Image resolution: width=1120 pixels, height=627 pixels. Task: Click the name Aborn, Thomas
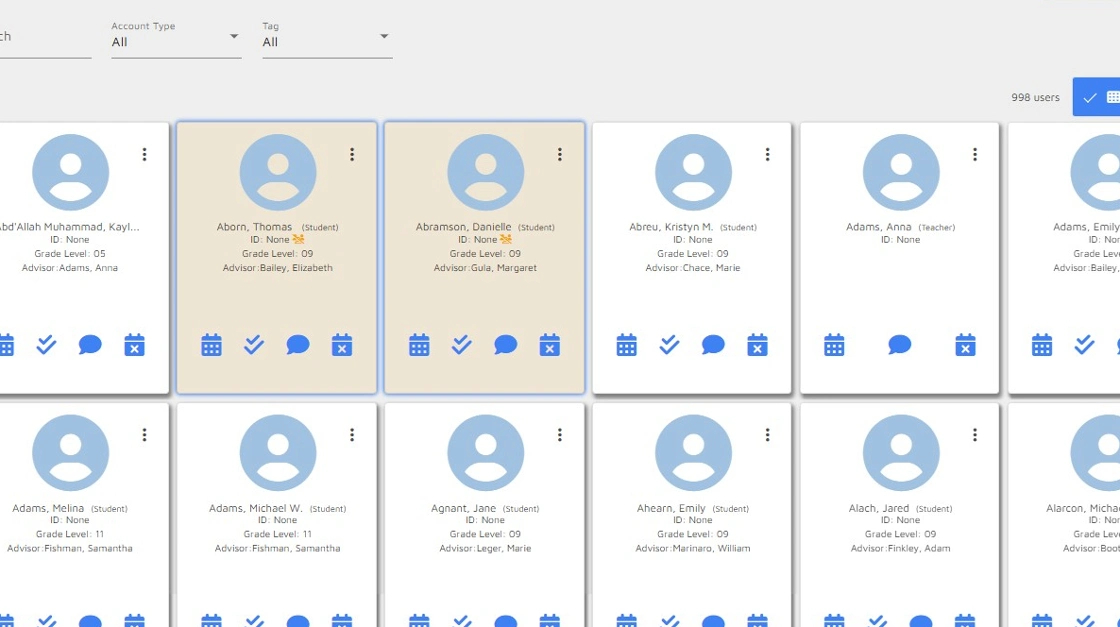(x=254, y=226)
